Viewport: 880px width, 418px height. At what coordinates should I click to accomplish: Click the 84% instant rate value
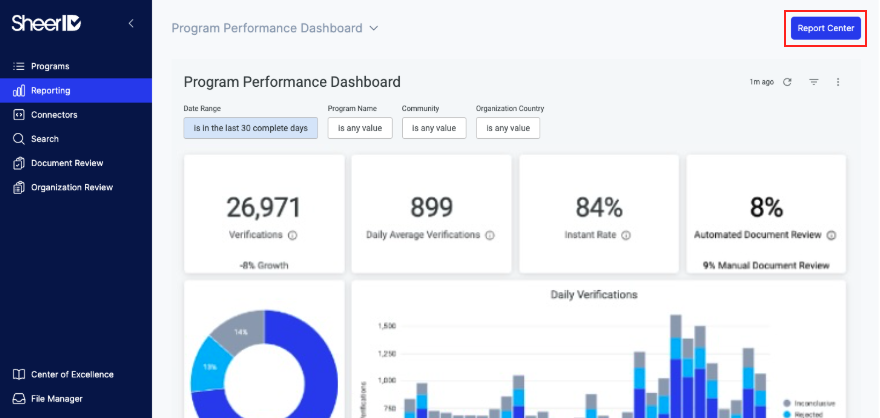pyautogui.click(x=599, y=207)
